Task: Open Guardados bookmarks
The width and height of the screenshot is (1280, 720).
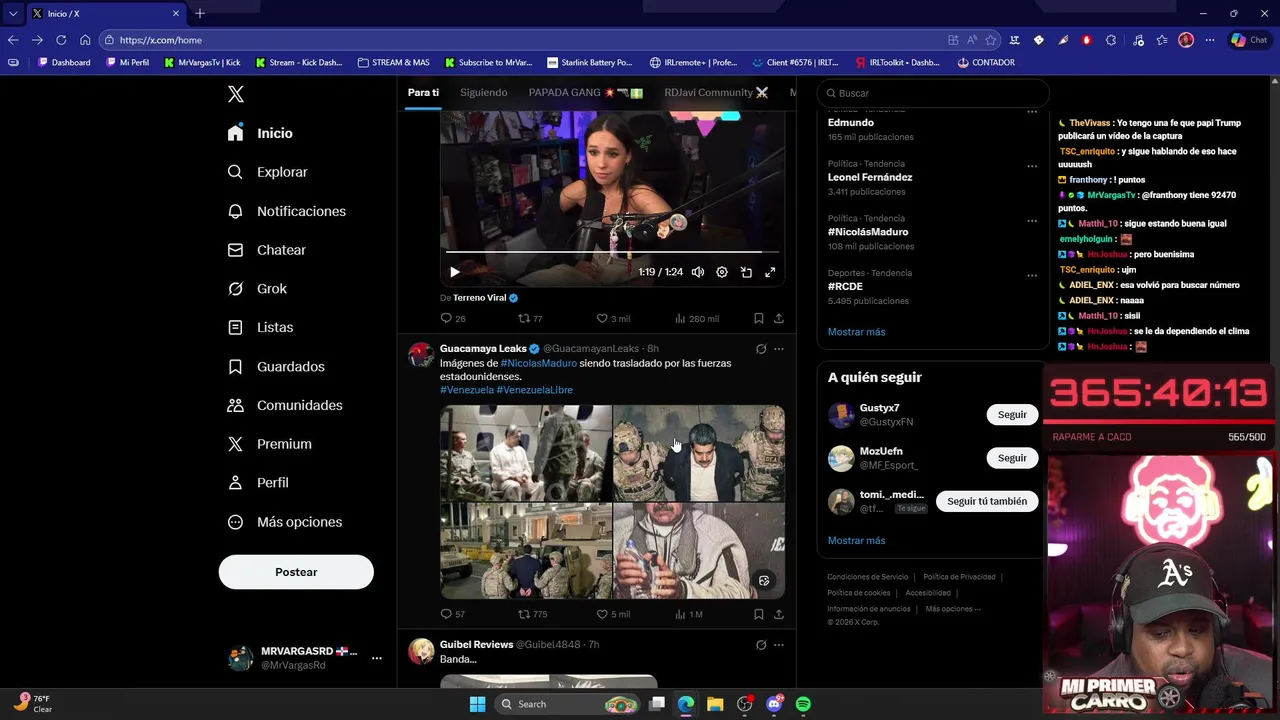Action: coord(276,367)
